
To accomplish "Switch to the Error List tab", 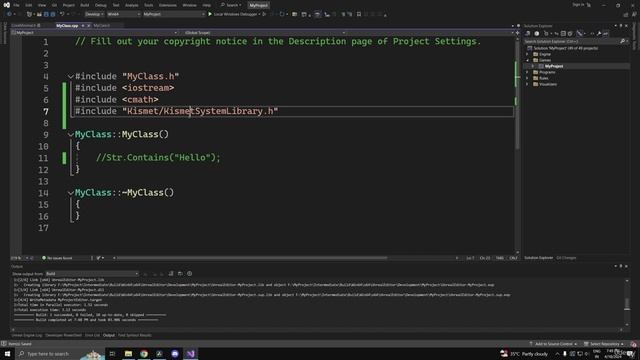I will pos(92,335).
